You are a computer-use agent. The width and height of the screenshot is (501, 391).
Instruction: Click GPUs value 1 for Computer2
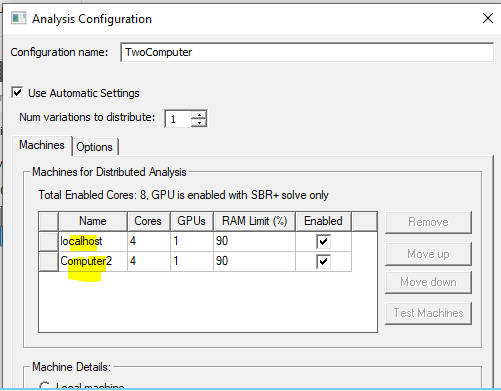coord(191,261)
